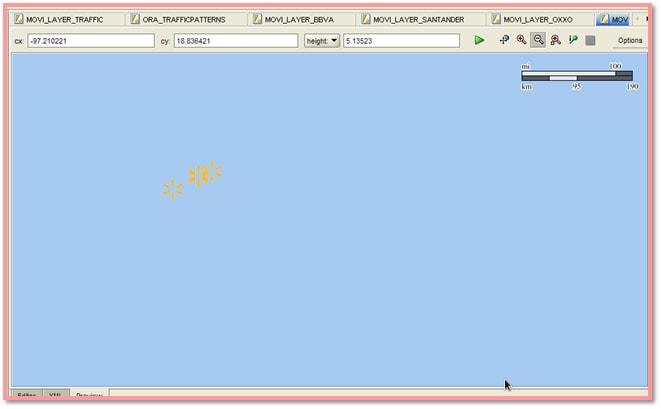Switch to the XML tab at the bottom
Screen dimensions: 661x409
pos(56,395)
